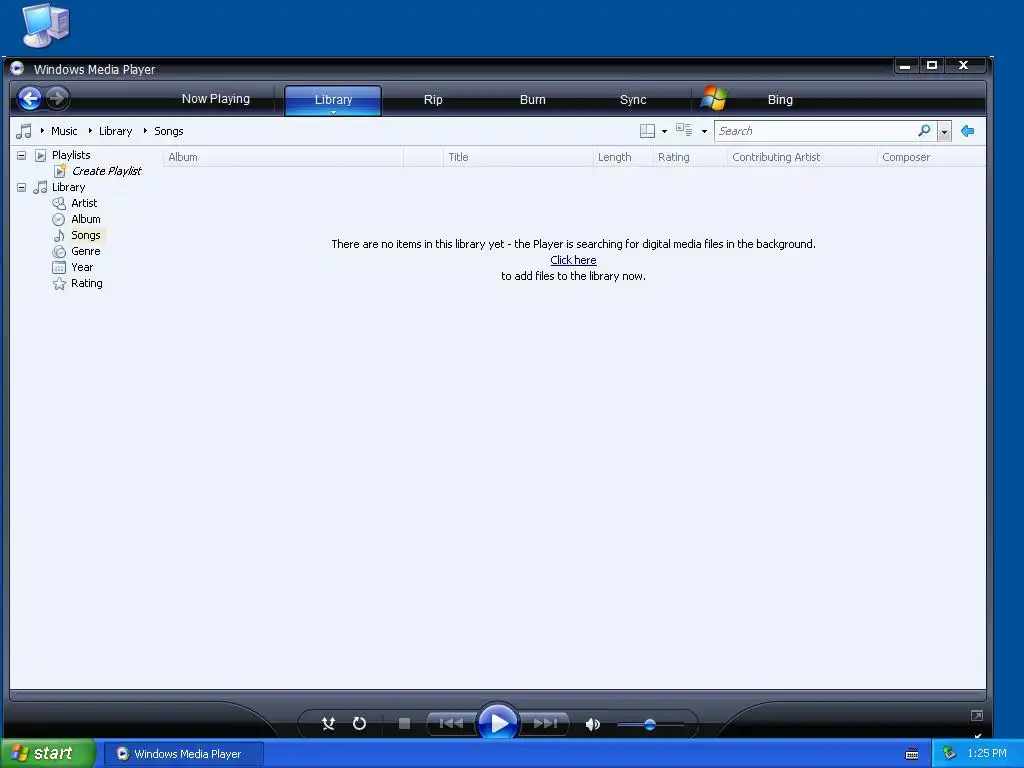Expand the Songs breadcrumb arrow
Viewport: 1024px width, 768px height.
[145, 131]
